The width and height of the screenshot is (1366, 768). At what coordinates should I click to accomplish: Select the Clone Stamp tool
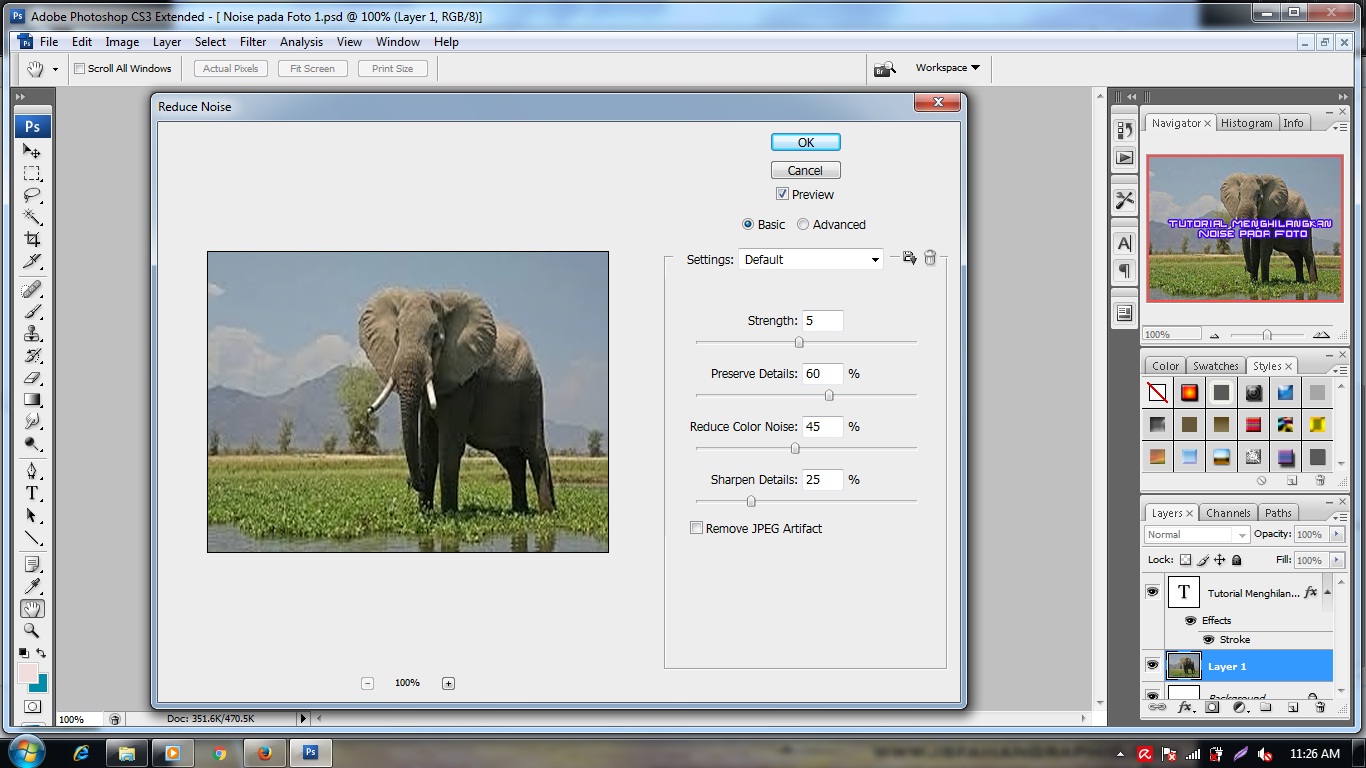pyautogui.click(x=32, y=334)
